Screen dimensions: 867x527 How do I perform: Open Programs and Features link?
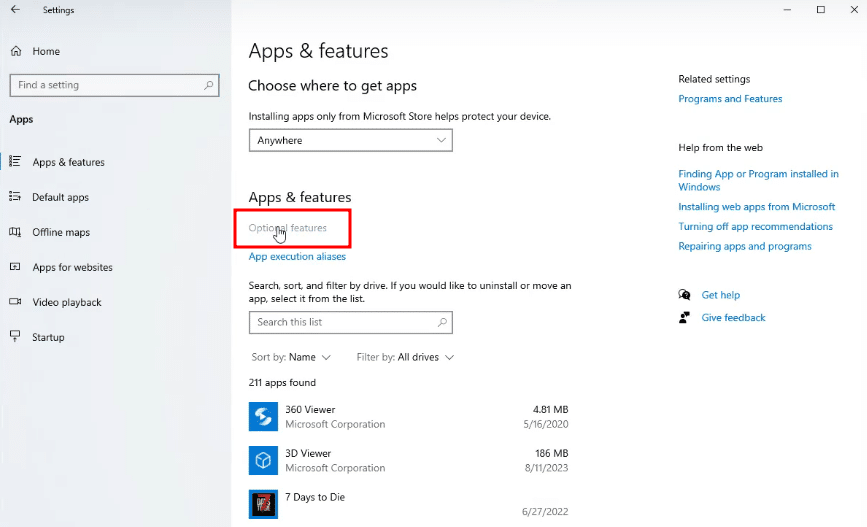pyautogui.click(x=730, y=99)
